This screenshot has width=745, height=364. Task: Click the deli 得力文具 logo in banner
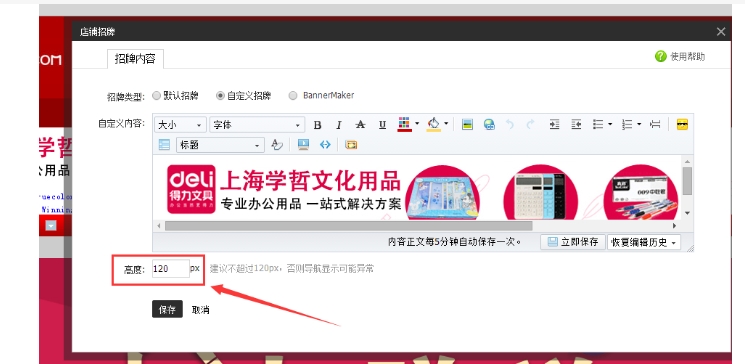(x=191, y=189)
